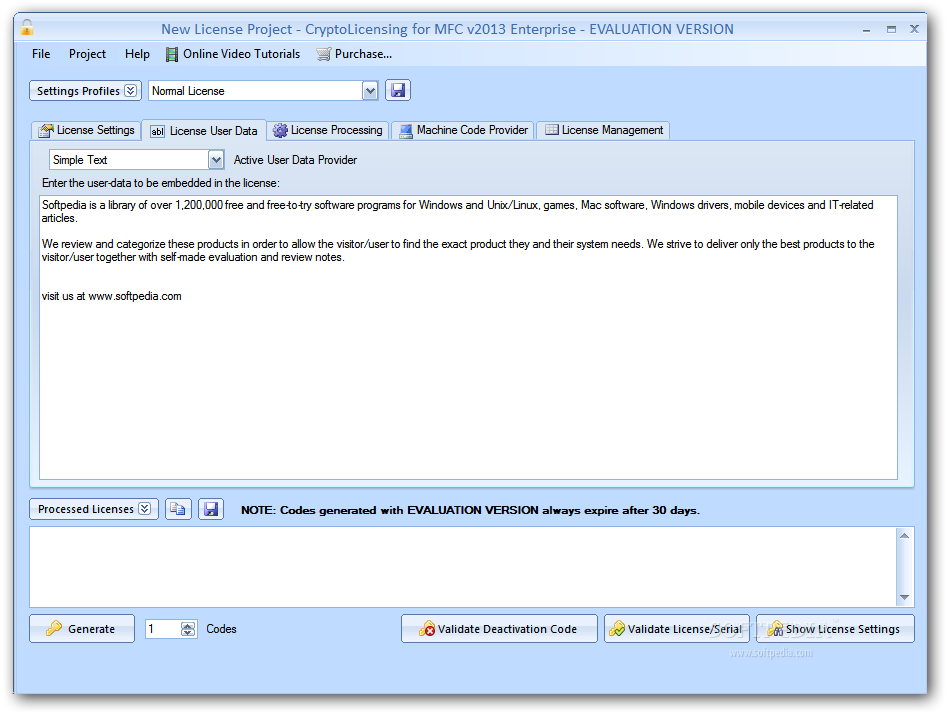Image resolution: width=947 pixels, height=714 pixels.
Task: Switch to the License Management tab
Action: pyautogui.click(x=603, y=130)
